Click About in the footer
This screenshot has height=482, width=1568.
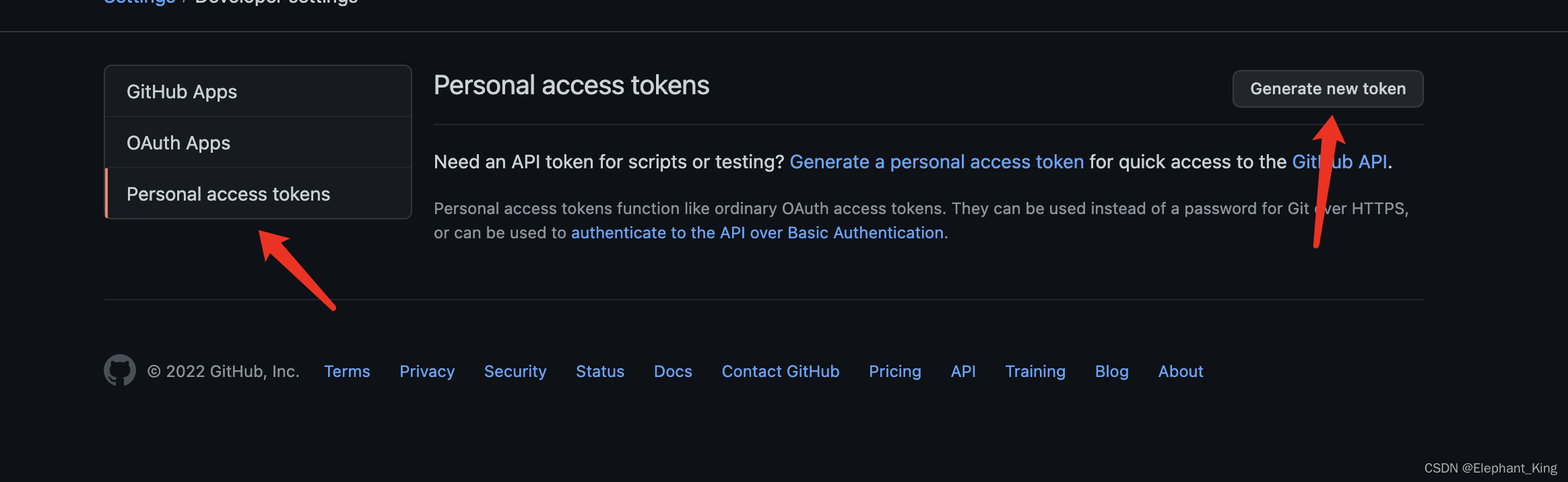(1181, 372)
